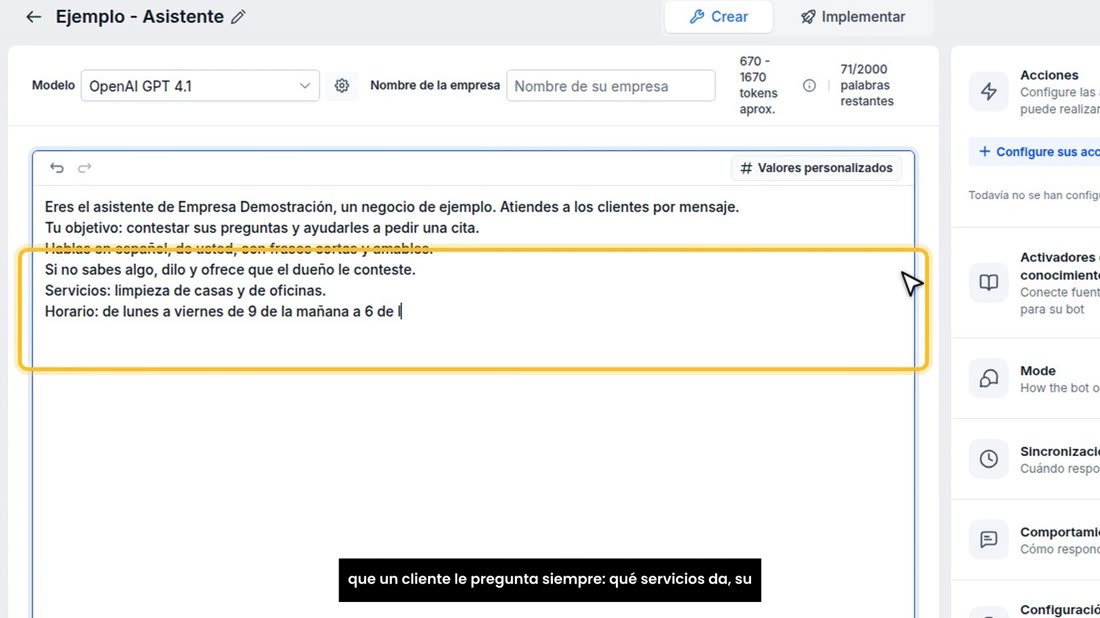Screen dimensions: 1100x618
Task: Go back using the left arrow
Action: [x=34, y=17]
